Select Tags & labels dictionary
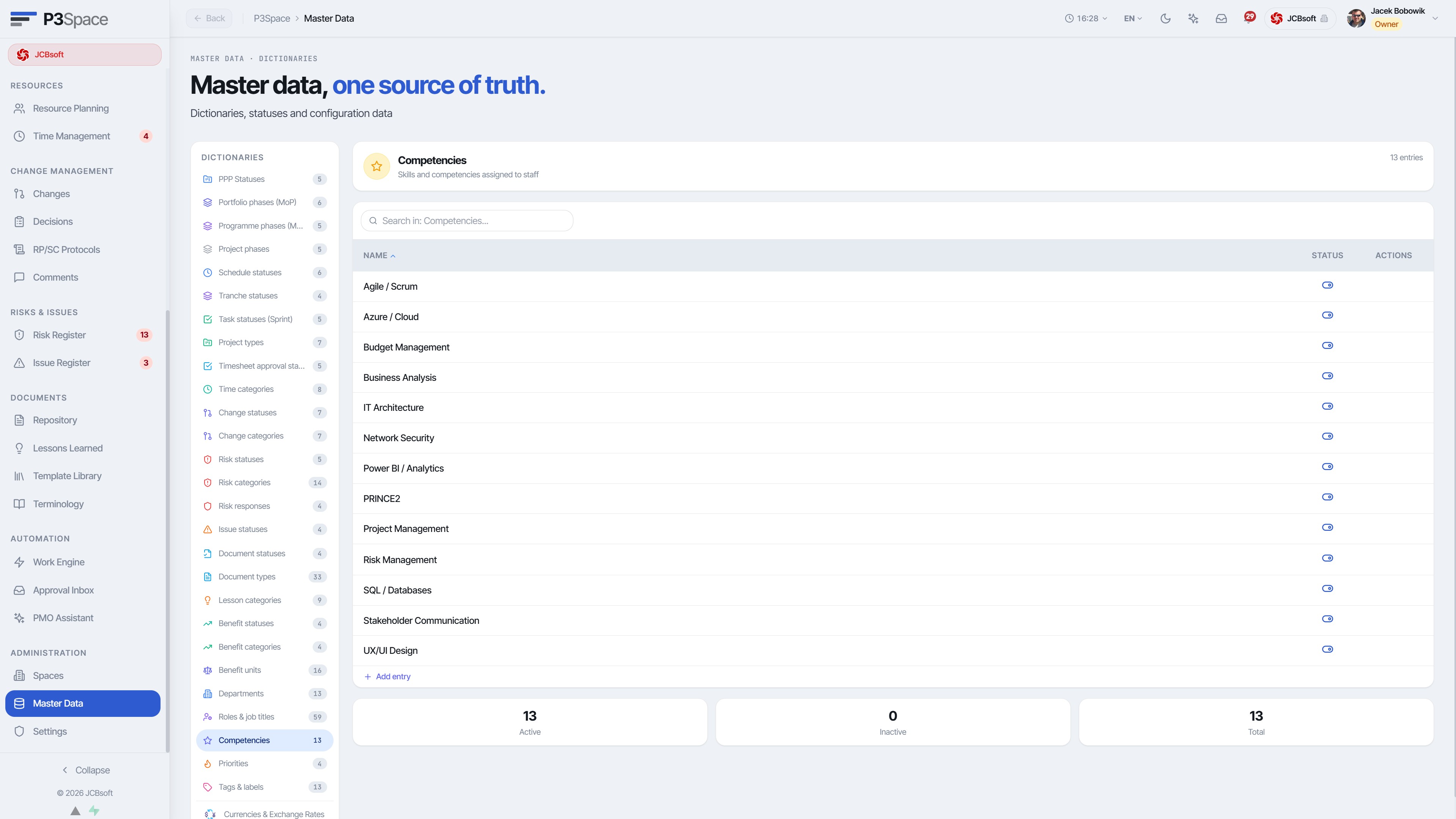This screenshot has height=819, width=1456. (264, 787)
